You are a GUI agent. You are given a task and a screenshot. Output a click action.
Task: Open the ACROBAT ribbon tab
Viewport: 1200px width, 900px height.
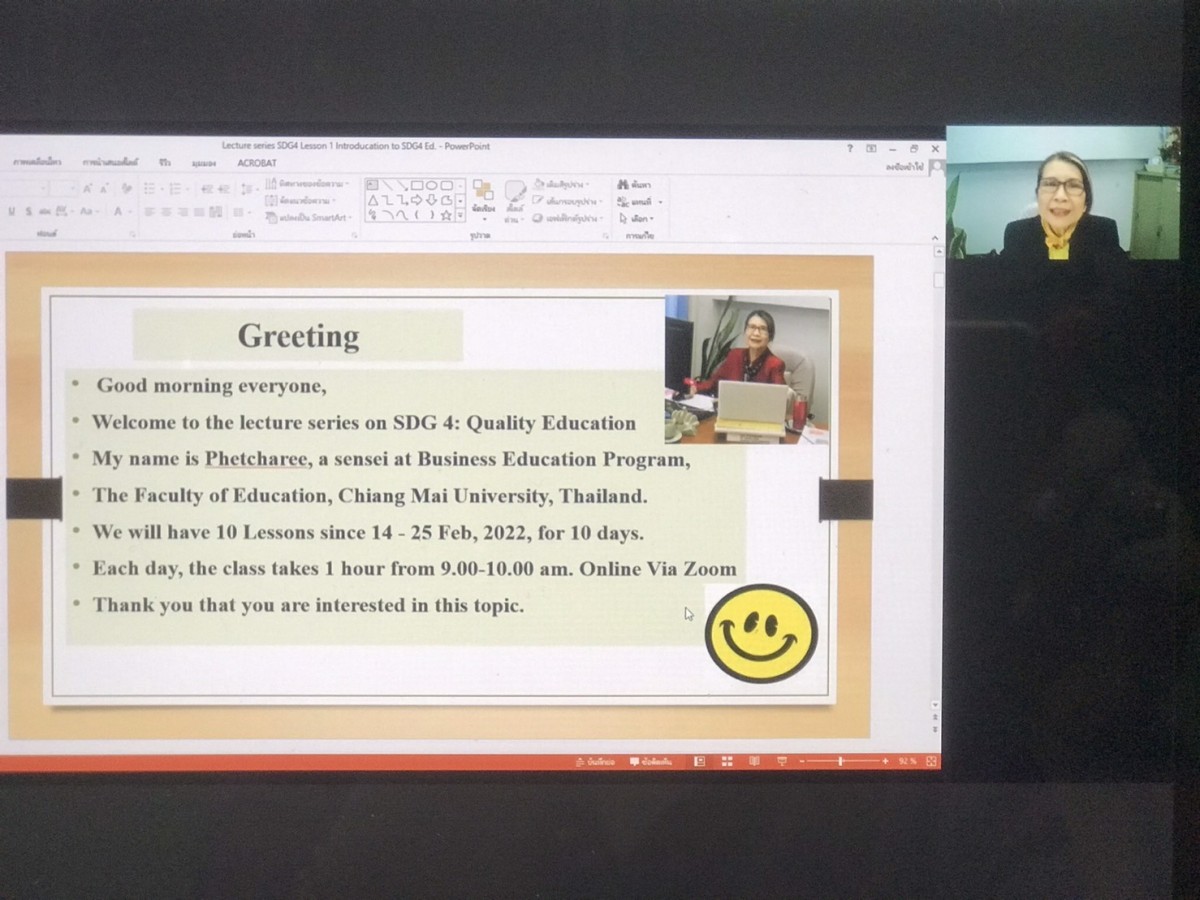(x=257, y=162)
